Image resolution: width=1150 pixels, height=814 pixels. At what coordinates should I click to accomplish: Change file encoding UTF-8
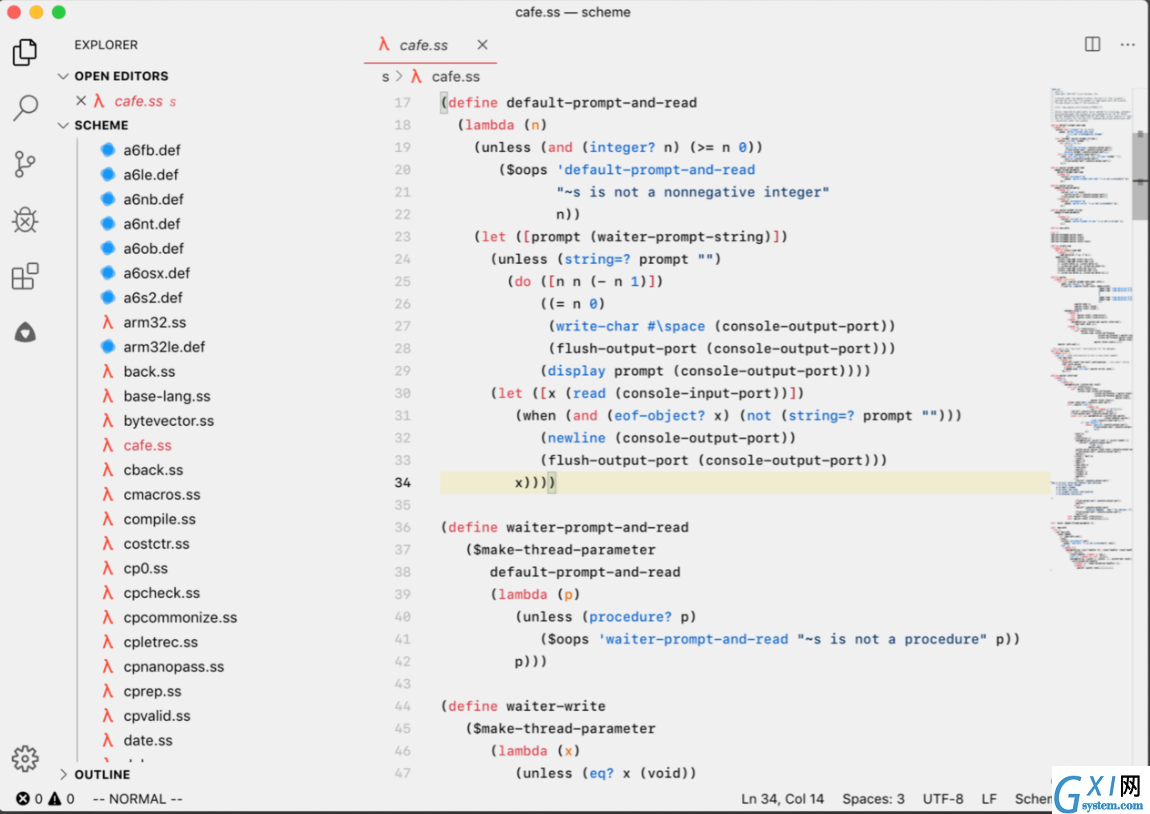pyautogui.click(x=943, y=799)
